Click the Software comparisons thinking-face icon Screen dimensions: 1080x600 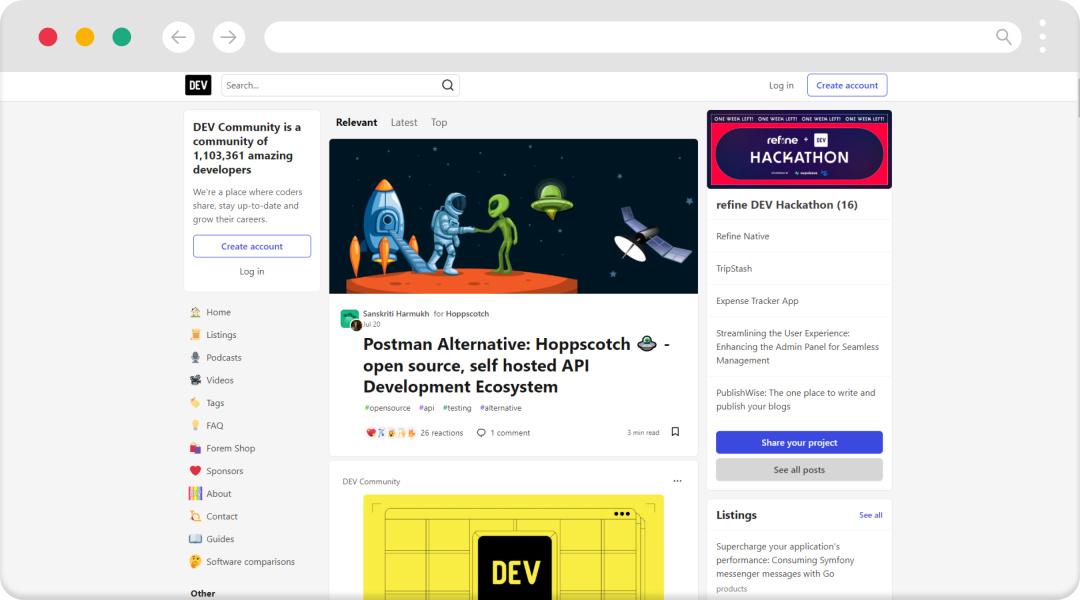(x=196, y=562)
